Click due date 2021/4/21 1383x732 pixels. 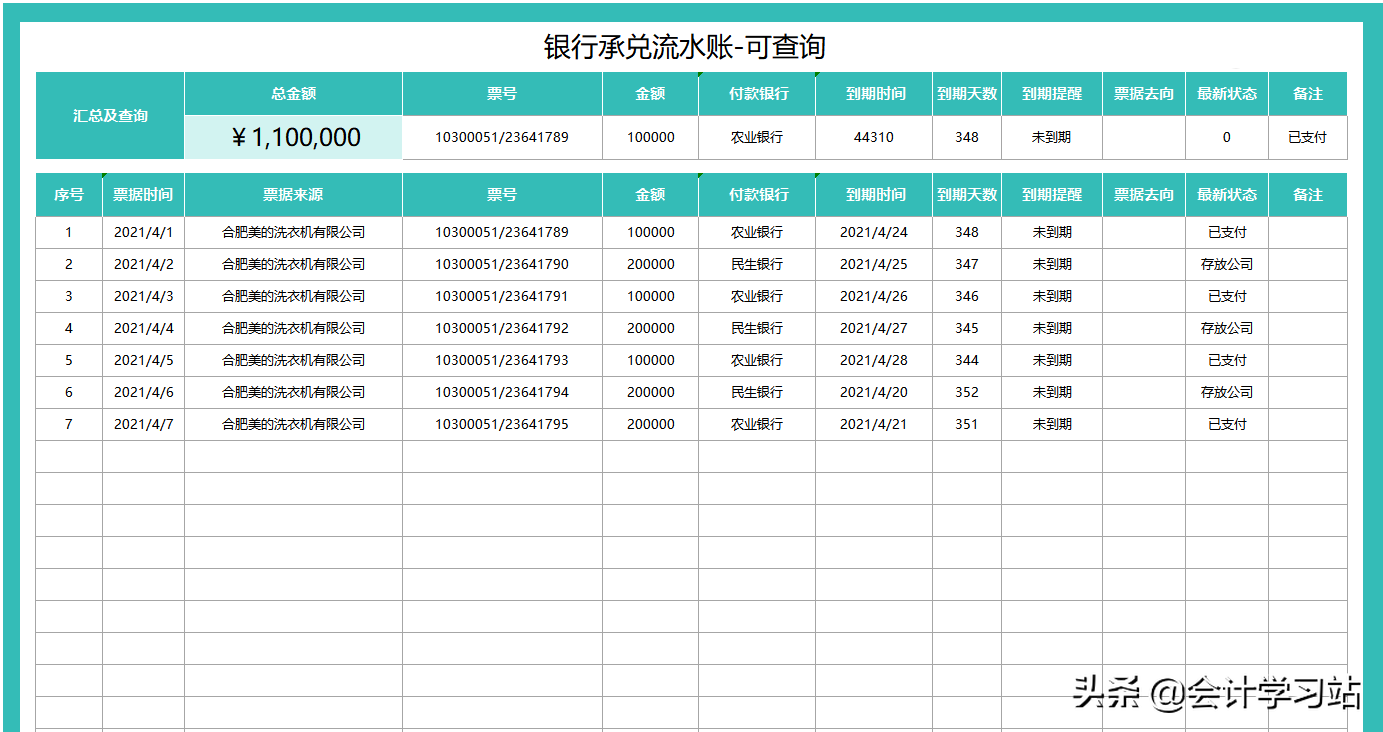click(874, 424)
